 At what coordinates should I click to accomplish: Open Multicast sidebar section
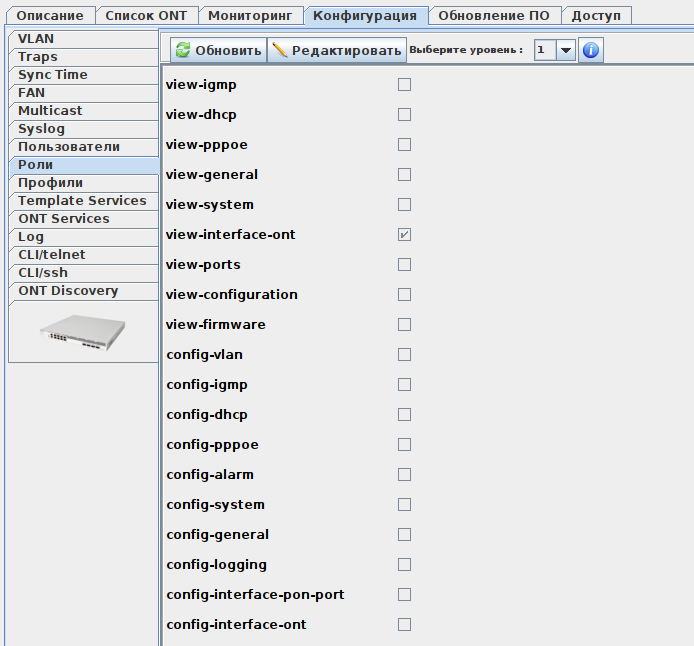(x=83, y=111)
